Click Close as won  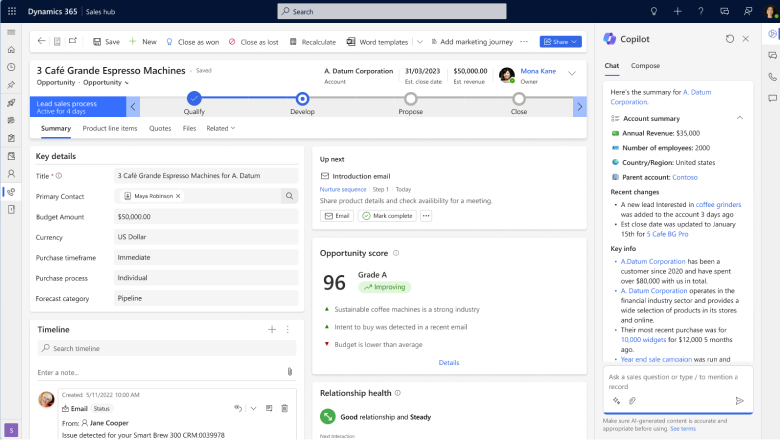click(x=193, y=42)
